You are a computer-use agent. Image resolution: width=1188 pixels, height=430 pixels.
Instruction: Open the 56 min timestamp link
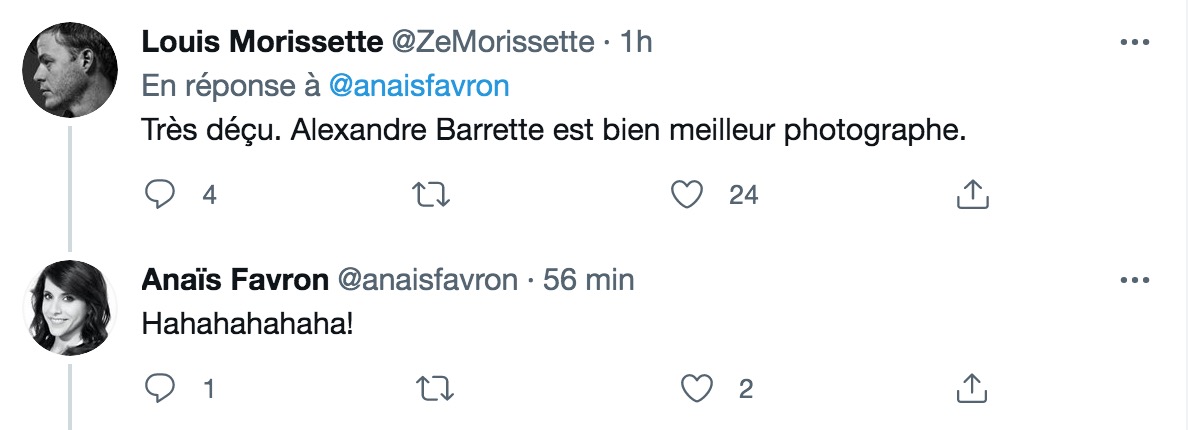click(588, 280)
